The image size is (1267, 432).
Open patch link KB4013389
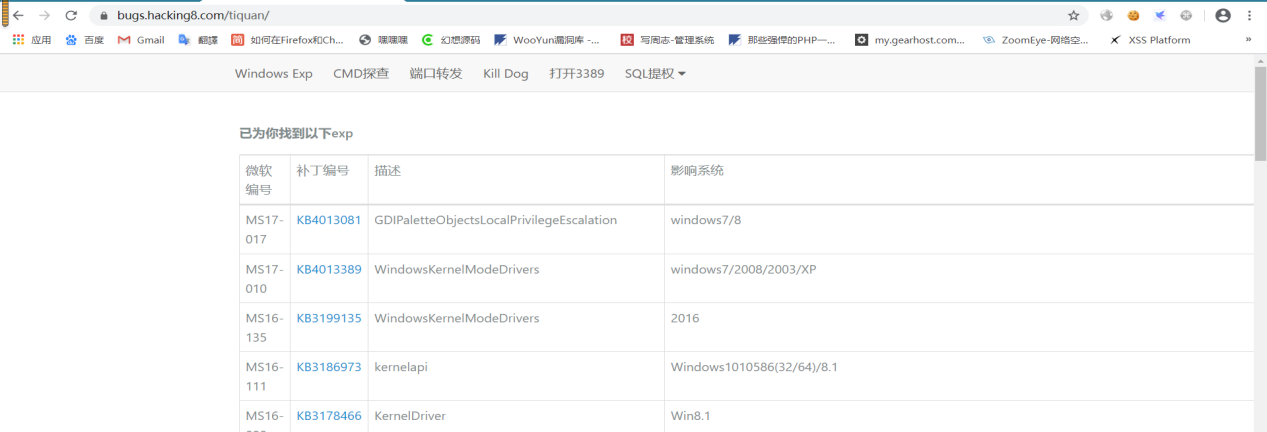point(329,269)
